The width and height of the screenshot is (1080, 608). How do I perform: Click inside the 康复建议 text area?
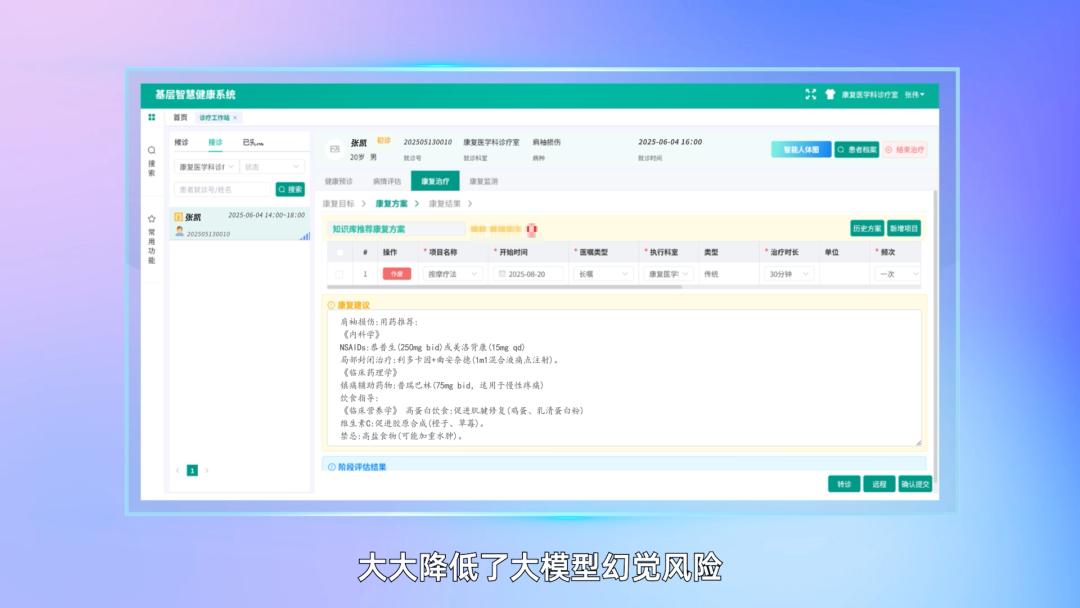pyautogui.click(x=624, y=378)
